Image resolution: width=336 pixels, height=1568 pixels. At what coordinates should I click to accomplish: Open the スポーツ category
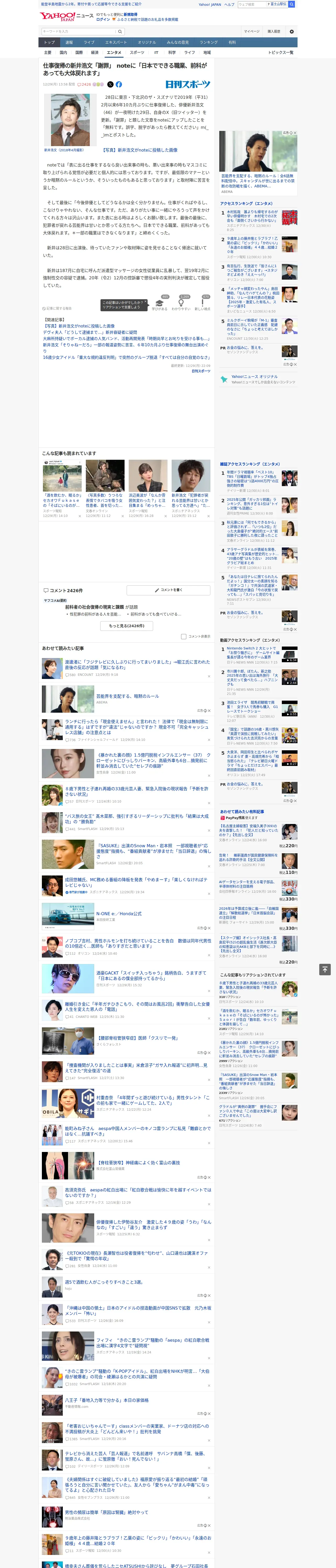click(x=137, y=52)
